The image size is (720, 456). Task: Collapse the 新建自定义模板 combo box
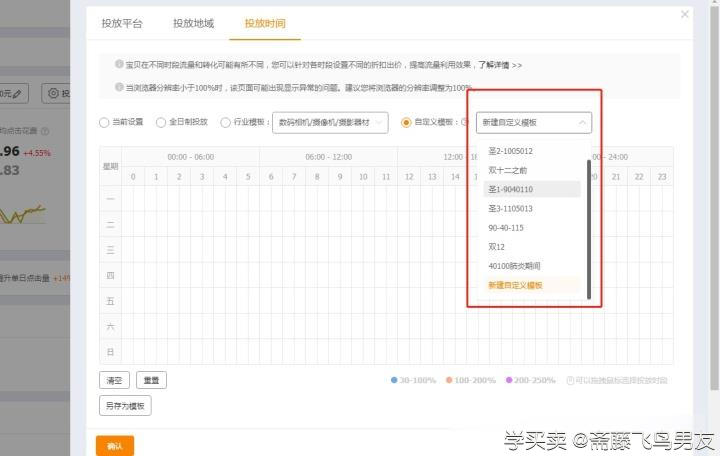pyautogui.click(x=534, y=123)
